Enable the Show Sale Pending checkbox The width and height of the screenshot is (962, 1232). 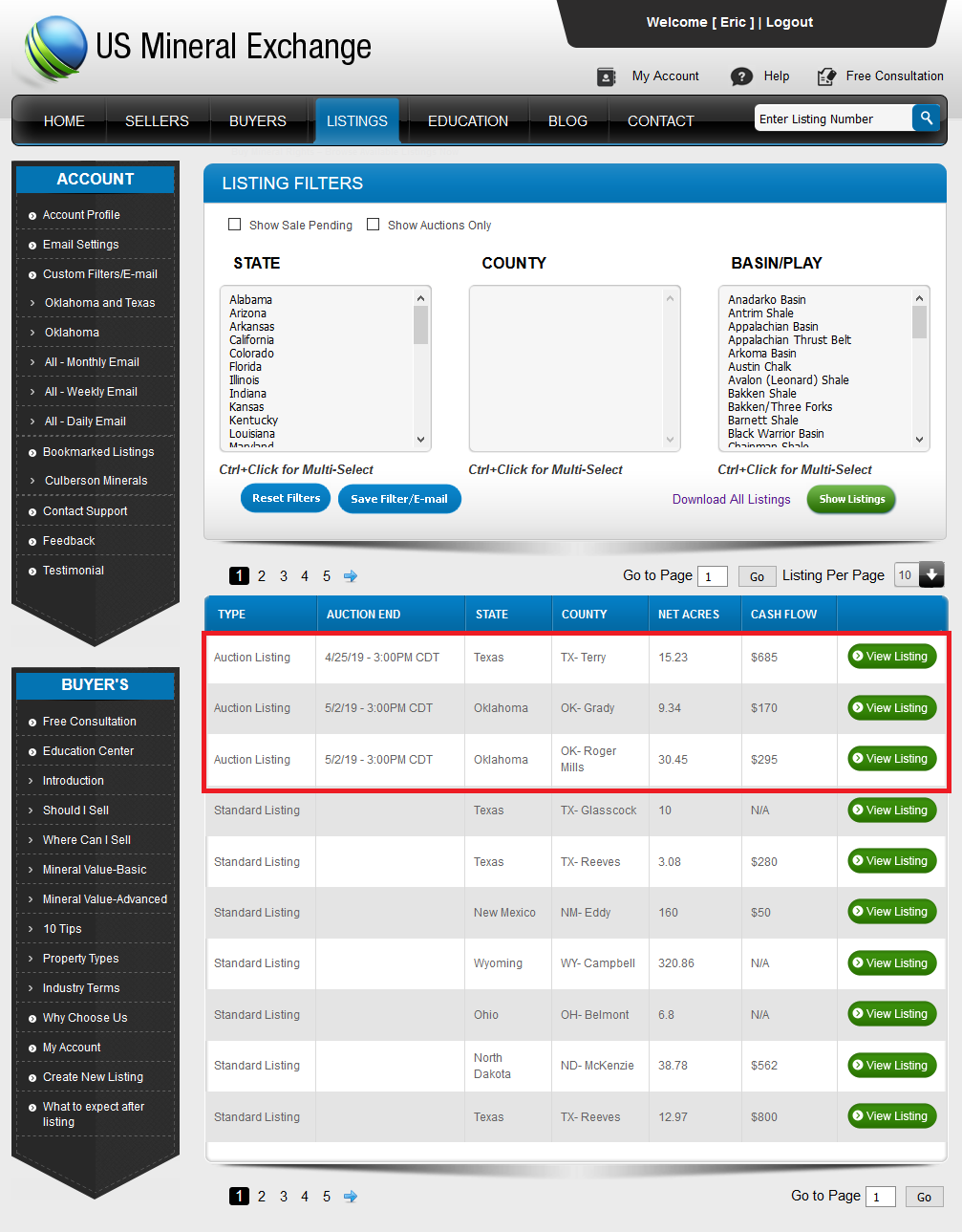(x=234, y=225)
